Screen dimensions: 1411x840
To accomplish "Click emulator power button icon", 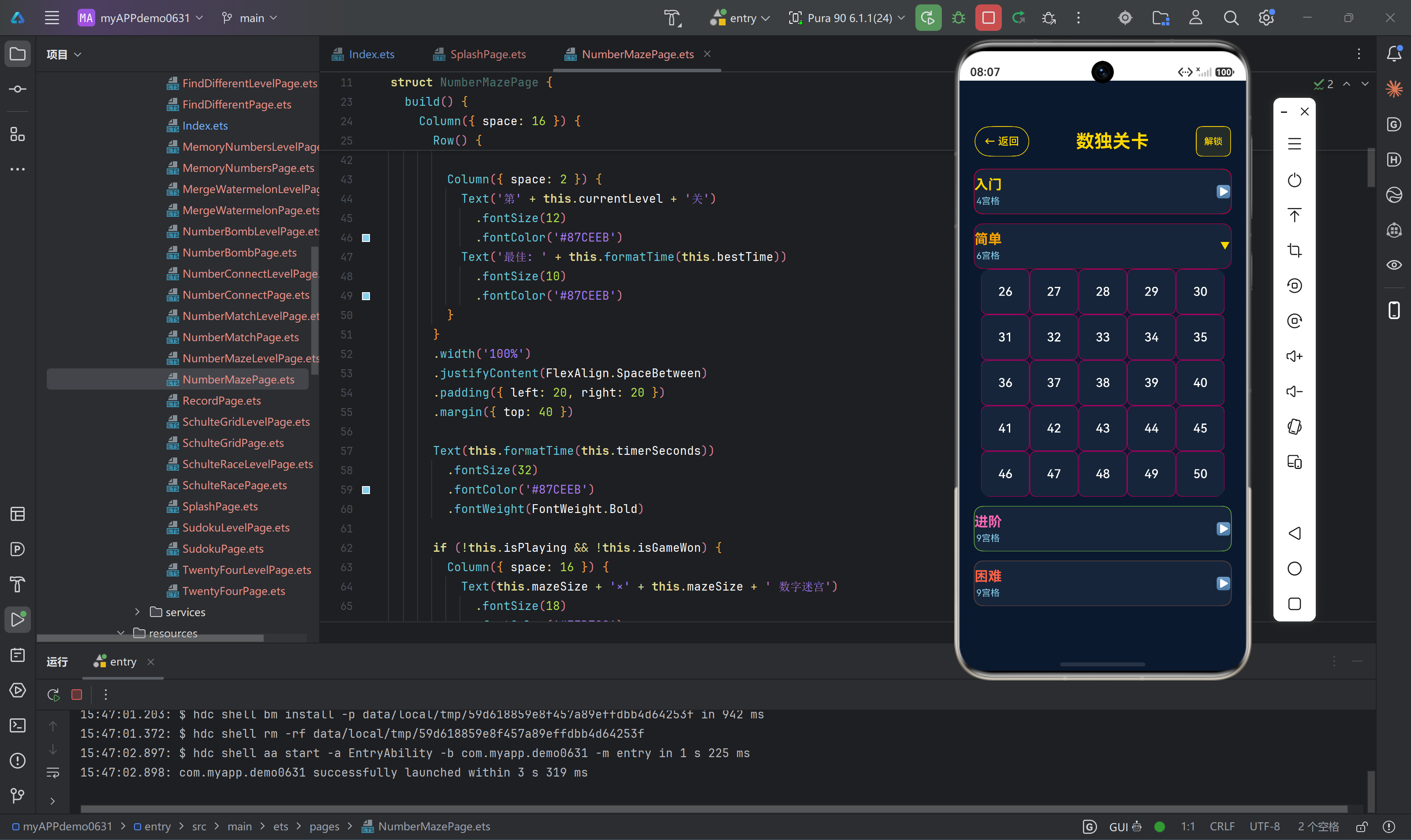I will pyautogui.click(x=1294, y=180).
